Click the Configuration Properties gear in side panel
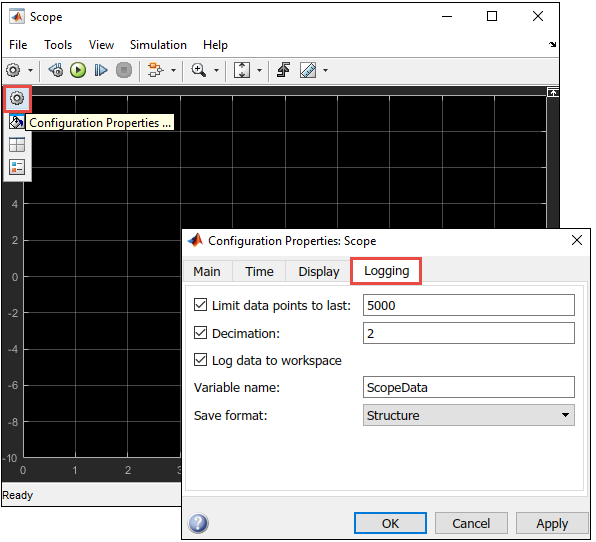 (17, 98)
